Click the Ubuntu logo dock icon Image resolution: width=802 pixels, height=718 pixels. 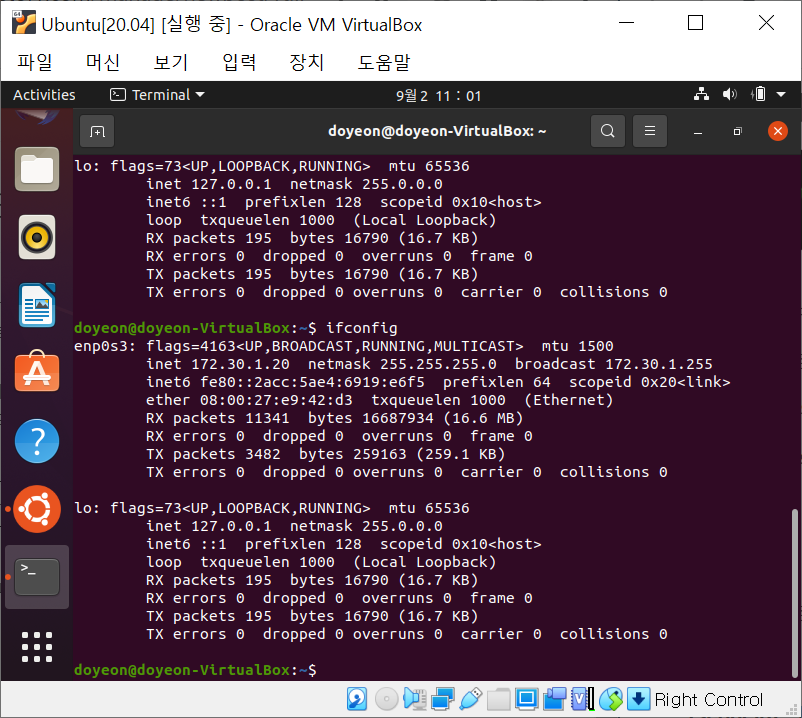point(37,509)
